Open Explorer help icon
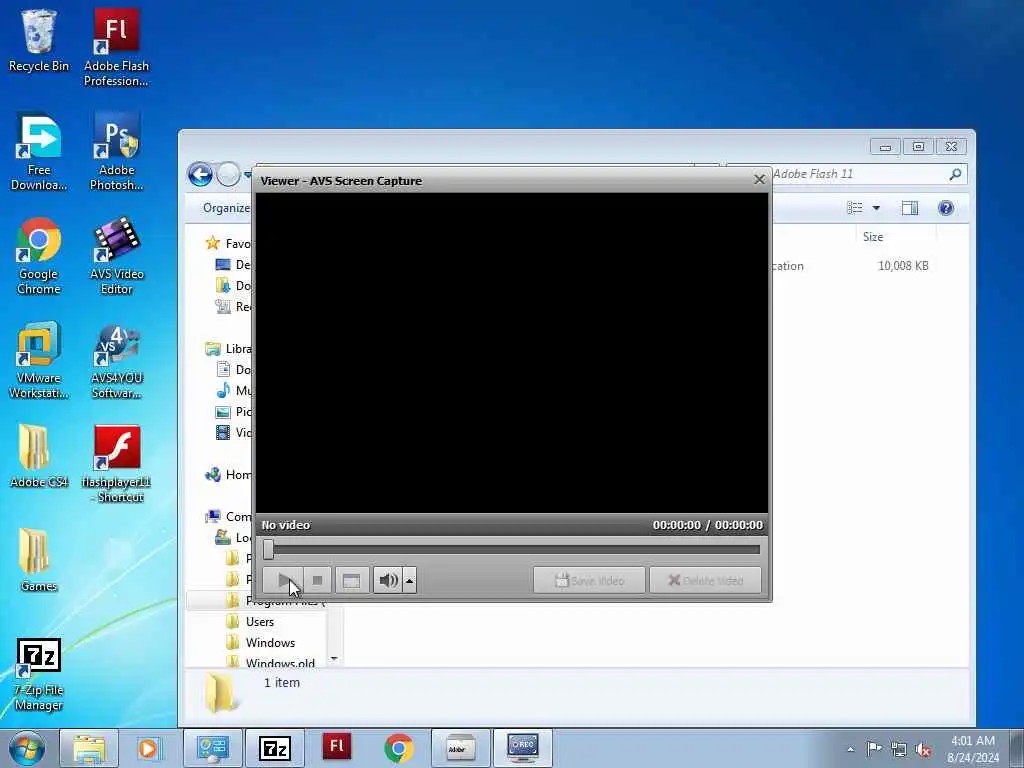 click(946, 208)
